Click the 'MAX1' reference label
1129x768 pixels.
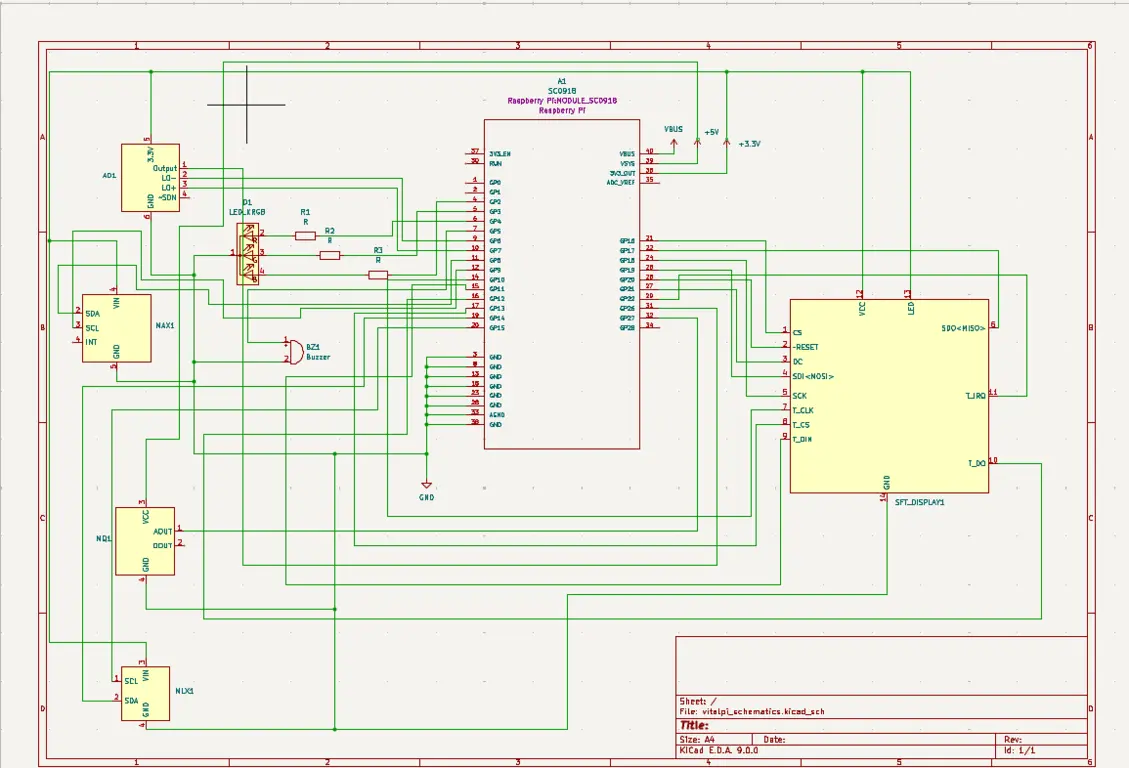[x=165, y=325]
